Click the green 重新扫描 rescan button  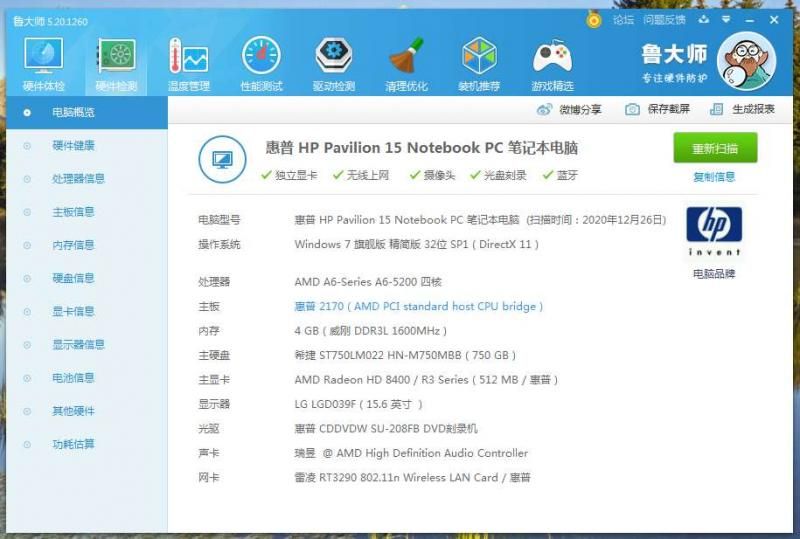(x=715, y=148)
